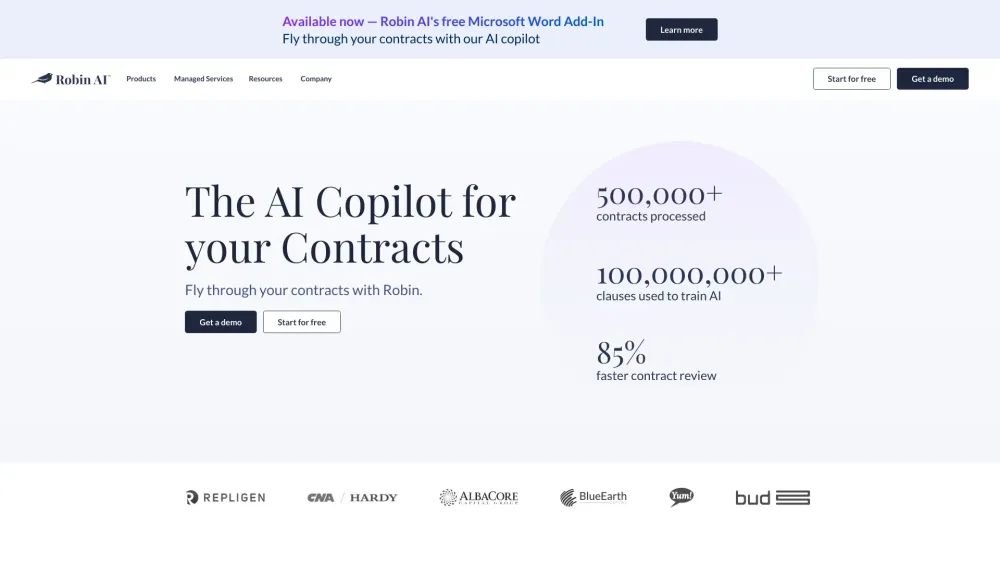This screenshot has height=563, width=1000.
Task: Click the hero Start for free button
Action: coord(302,322)
